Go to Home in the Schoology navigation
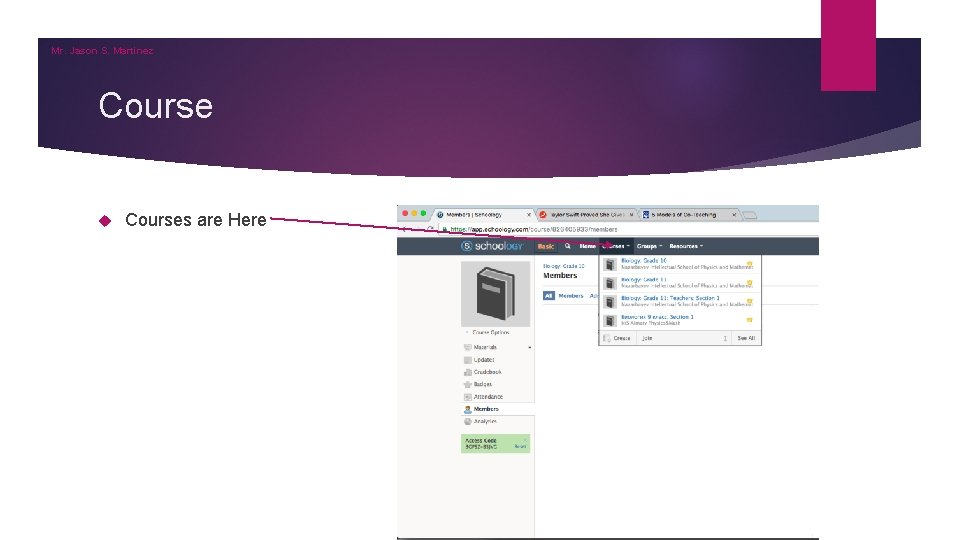960x540 pixels. pos(587,246)
